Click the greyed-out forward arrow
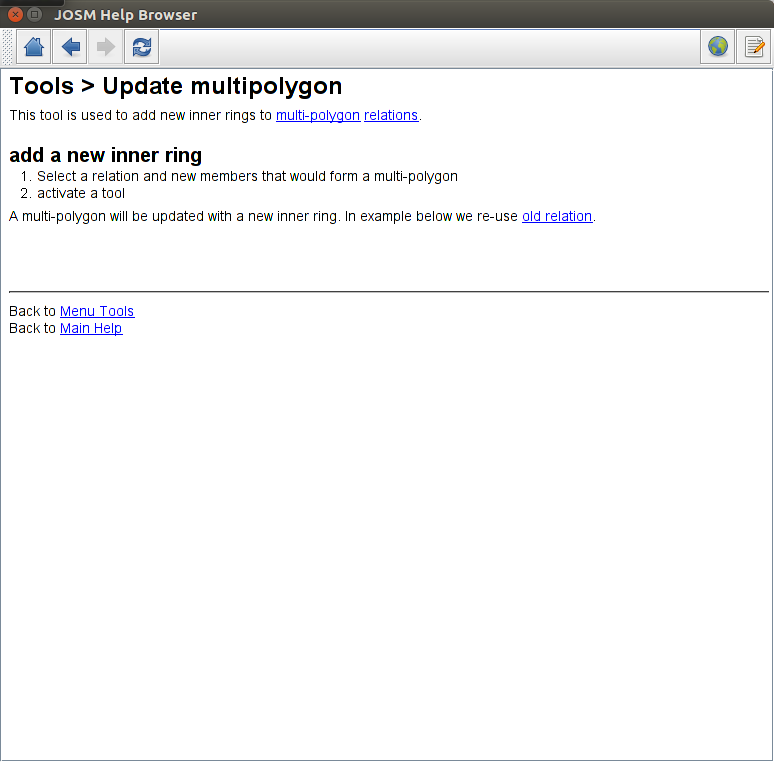The height and width of the screenshot is (762, 774). coord(106,47)
